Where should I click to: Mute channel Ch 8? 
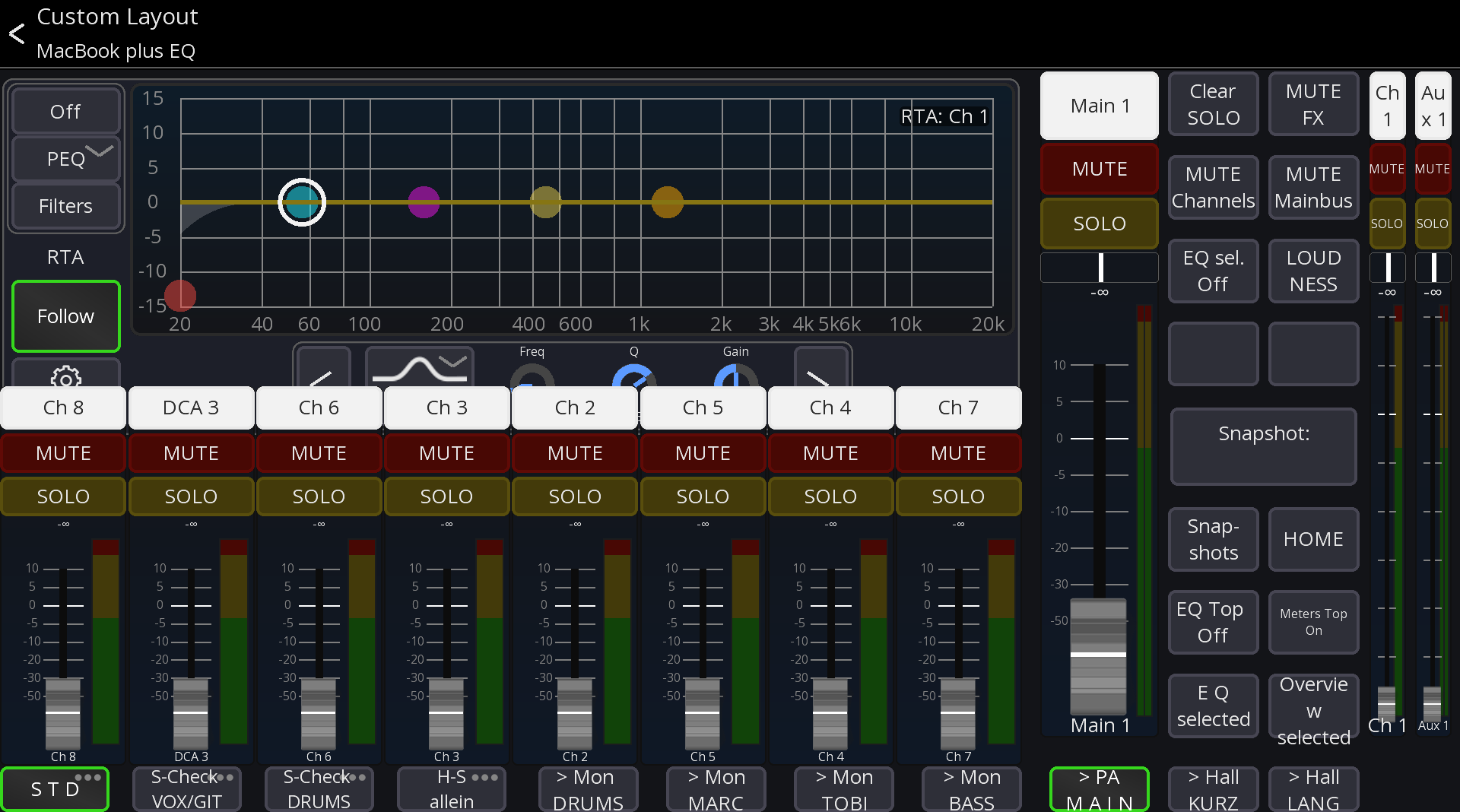point(63,453)
